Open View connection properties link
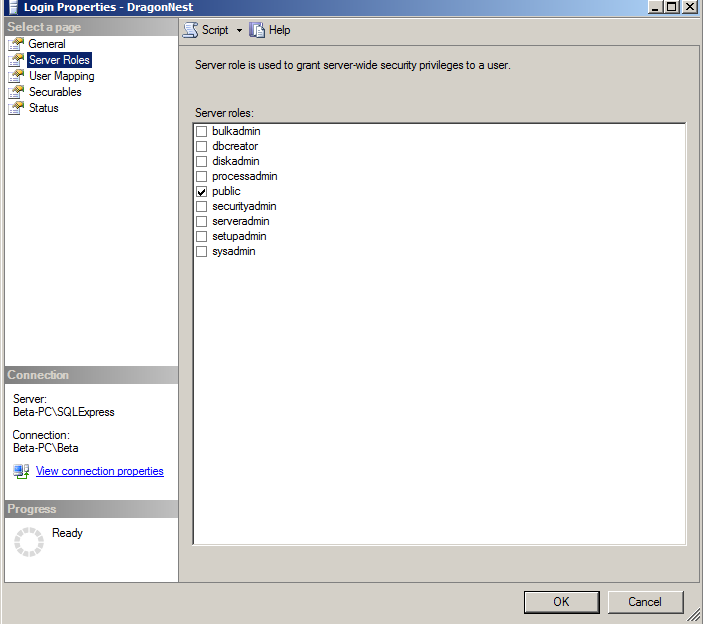The width and height of the screenshot is (703, 624). click(x=100, y=471)
